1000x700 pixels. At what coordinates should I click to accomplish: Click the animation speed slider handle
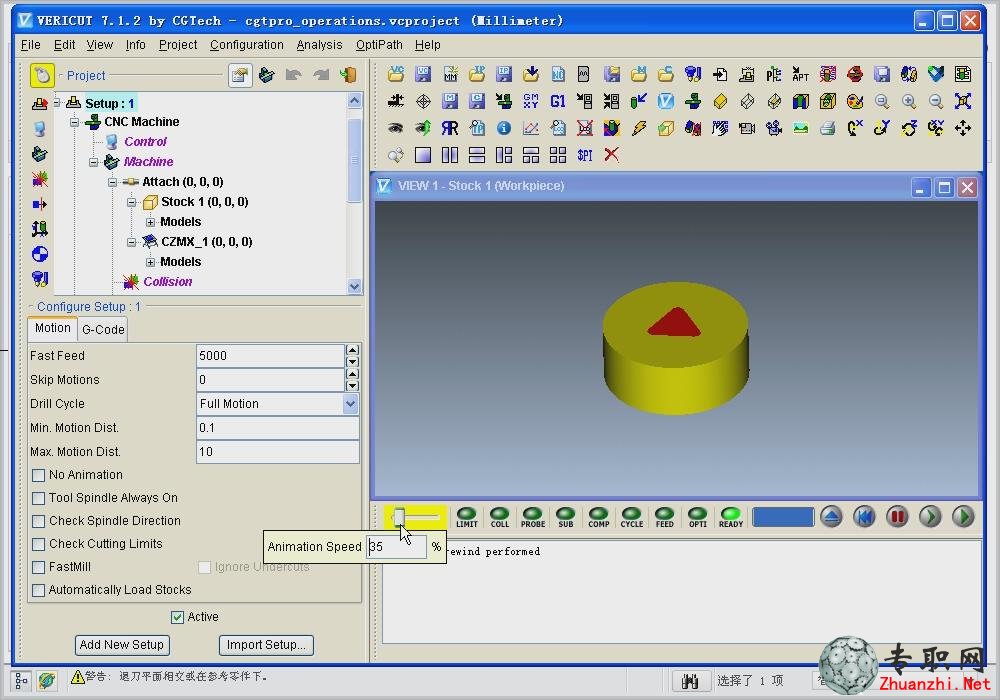pyautogui.click(x=399, y=516)
